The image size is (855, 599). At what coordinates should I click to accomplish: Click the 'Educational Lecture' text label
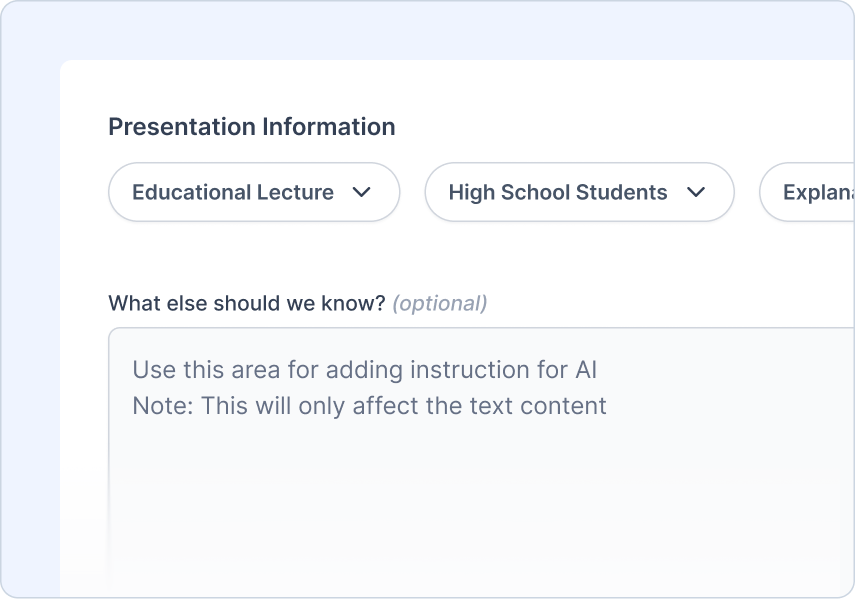(x=232, y=192)
